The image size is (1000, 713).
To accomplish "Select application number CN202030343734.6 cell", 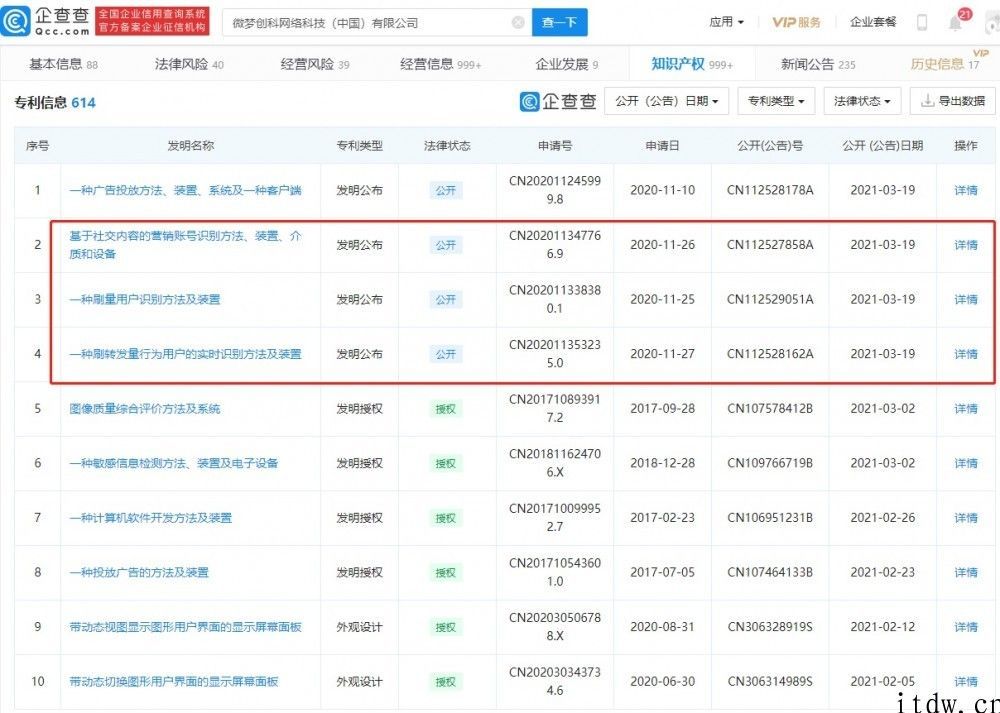I will tap(555, 681).
